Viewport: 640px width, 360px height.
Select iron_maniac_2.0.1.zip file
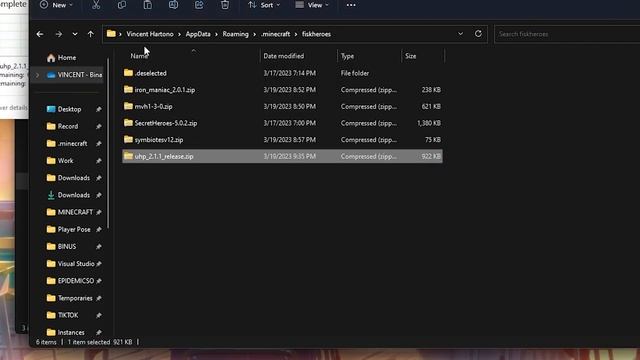pyautogui.click(x=282, y=90)
